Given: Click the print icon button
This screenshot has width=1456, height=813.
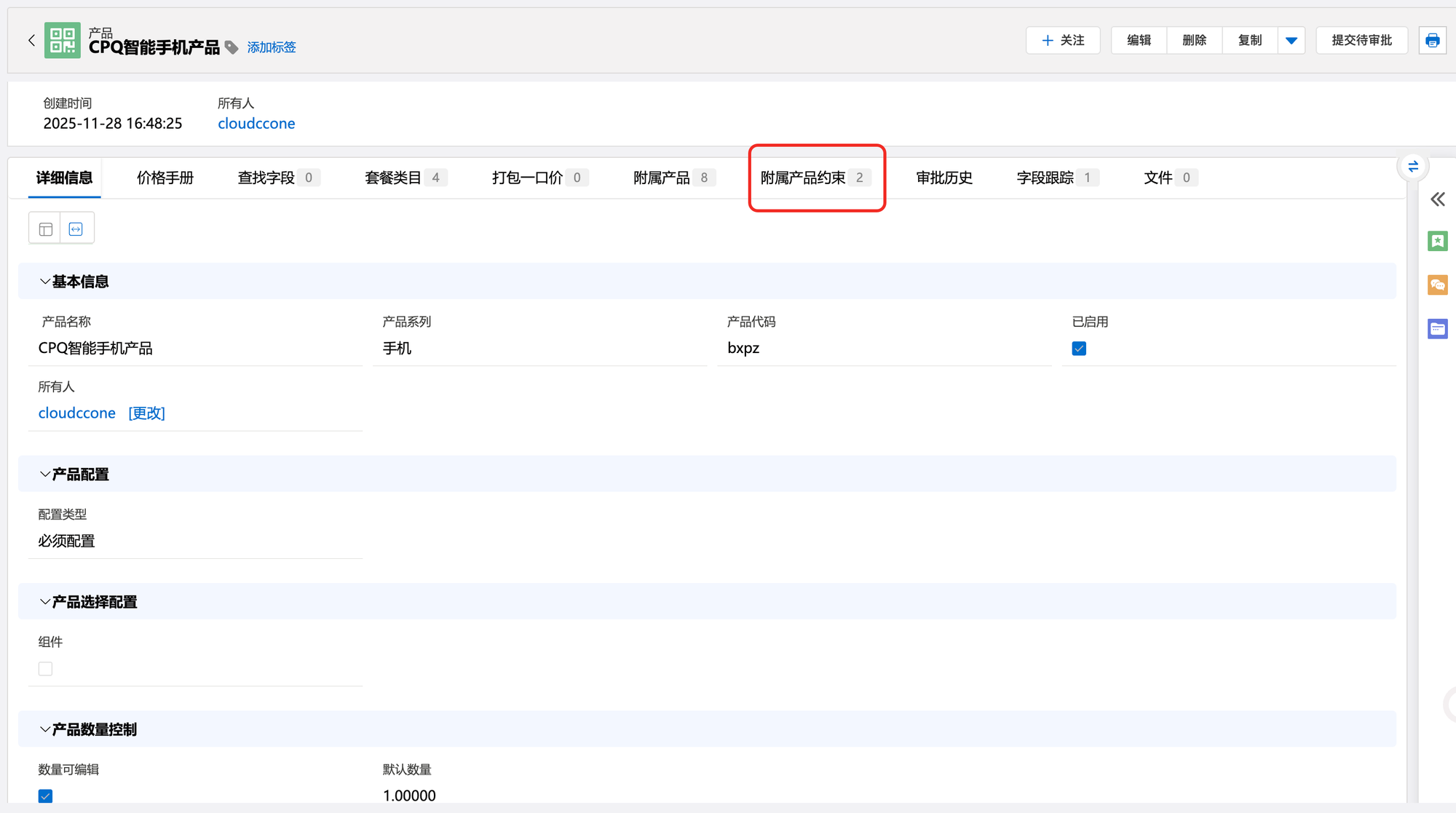Looking at the screenshot, I should (x=1432, y=41).
